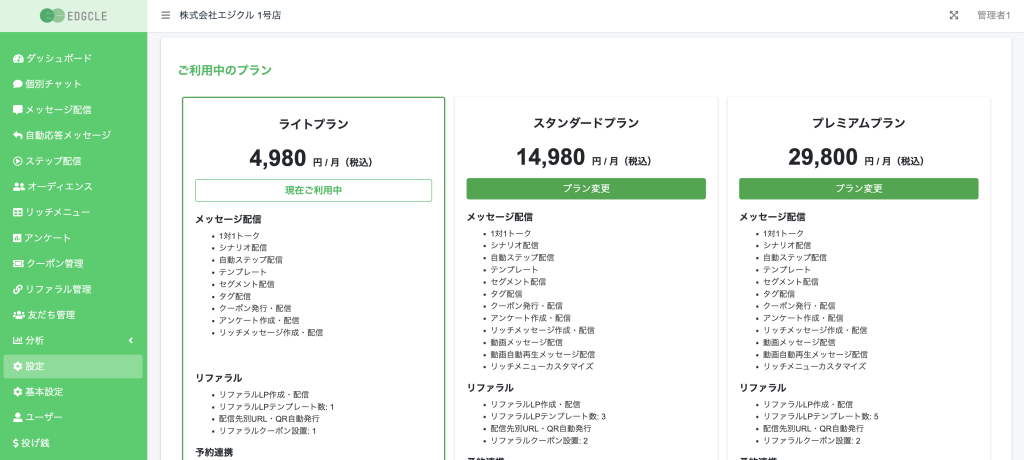Click プラン変更 under スタンダードプラン
Viewport: 1024px width, 460px height.
[586, 189]
